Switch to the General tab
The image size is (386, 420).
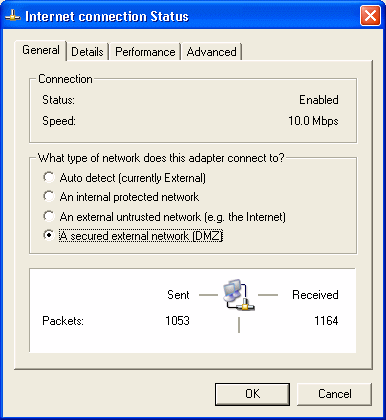[x=41, y=50]
